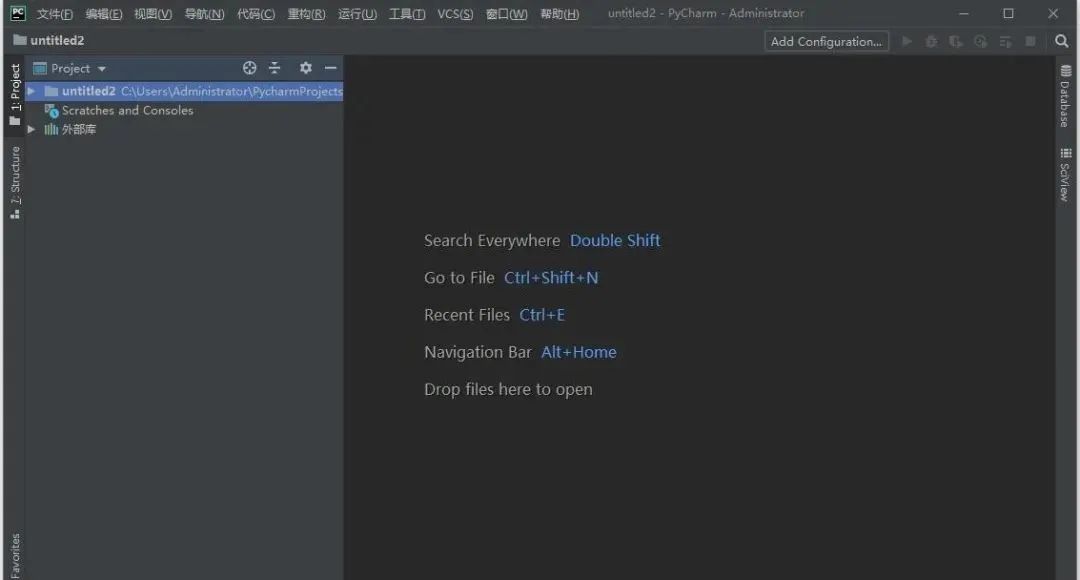Collapse all nodes using the collapse icon
The height and width of the screenshot is (580, 1080).
click(x=274, y=68)
